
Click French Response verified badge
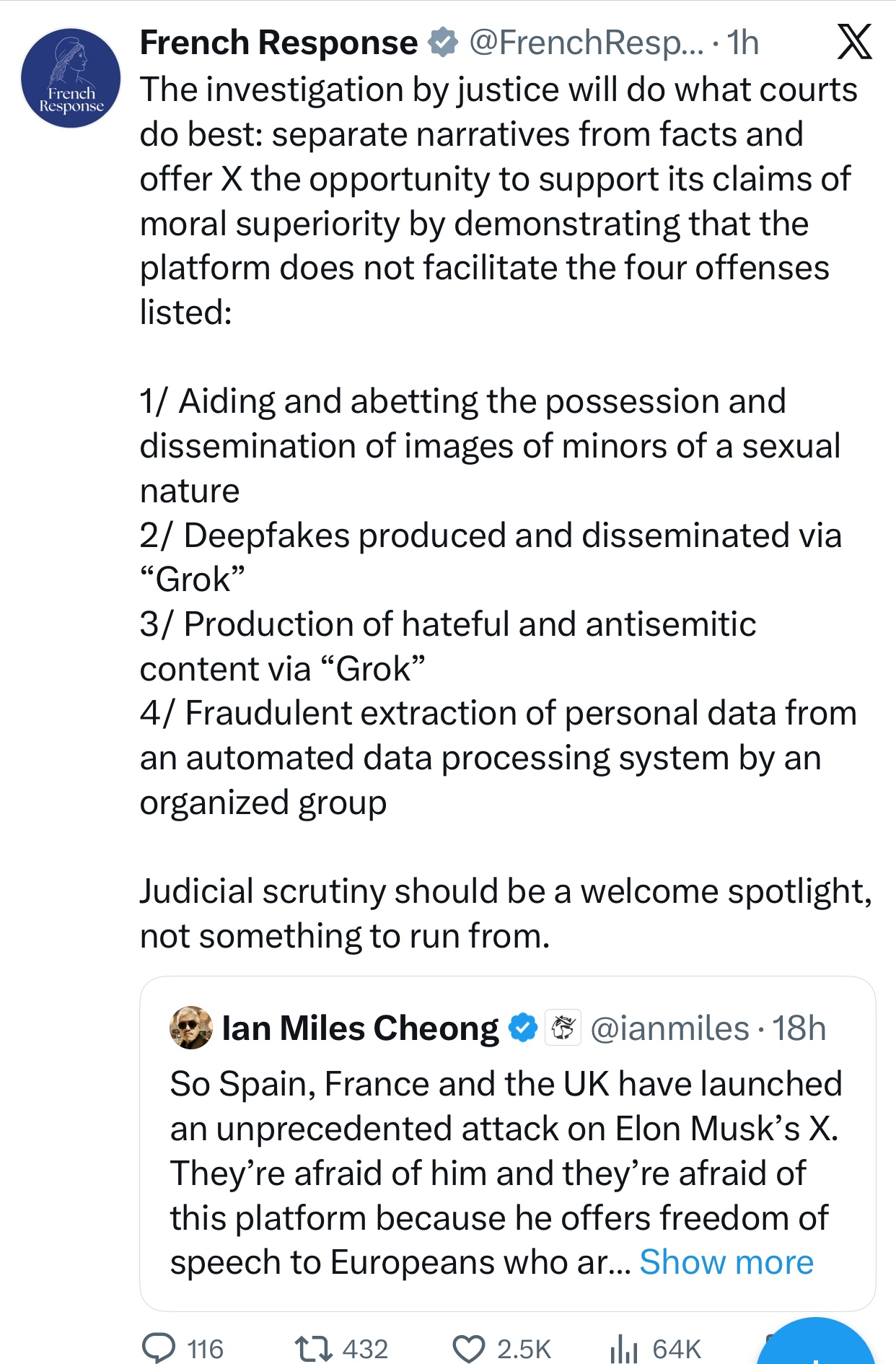coord(443,42)
